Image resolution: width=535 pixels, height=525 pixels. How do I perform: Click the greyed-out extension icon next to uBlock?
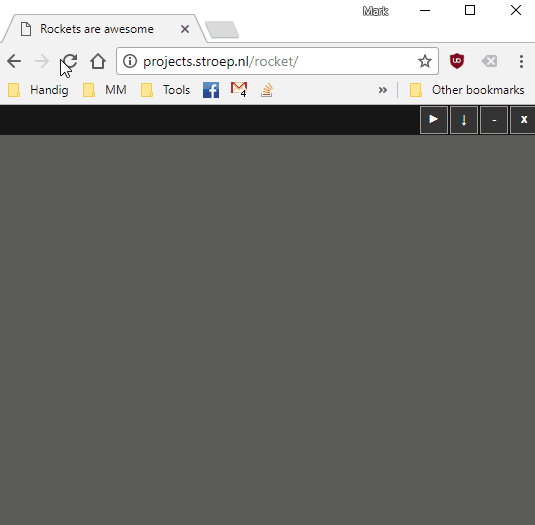(x=489, y=61)
